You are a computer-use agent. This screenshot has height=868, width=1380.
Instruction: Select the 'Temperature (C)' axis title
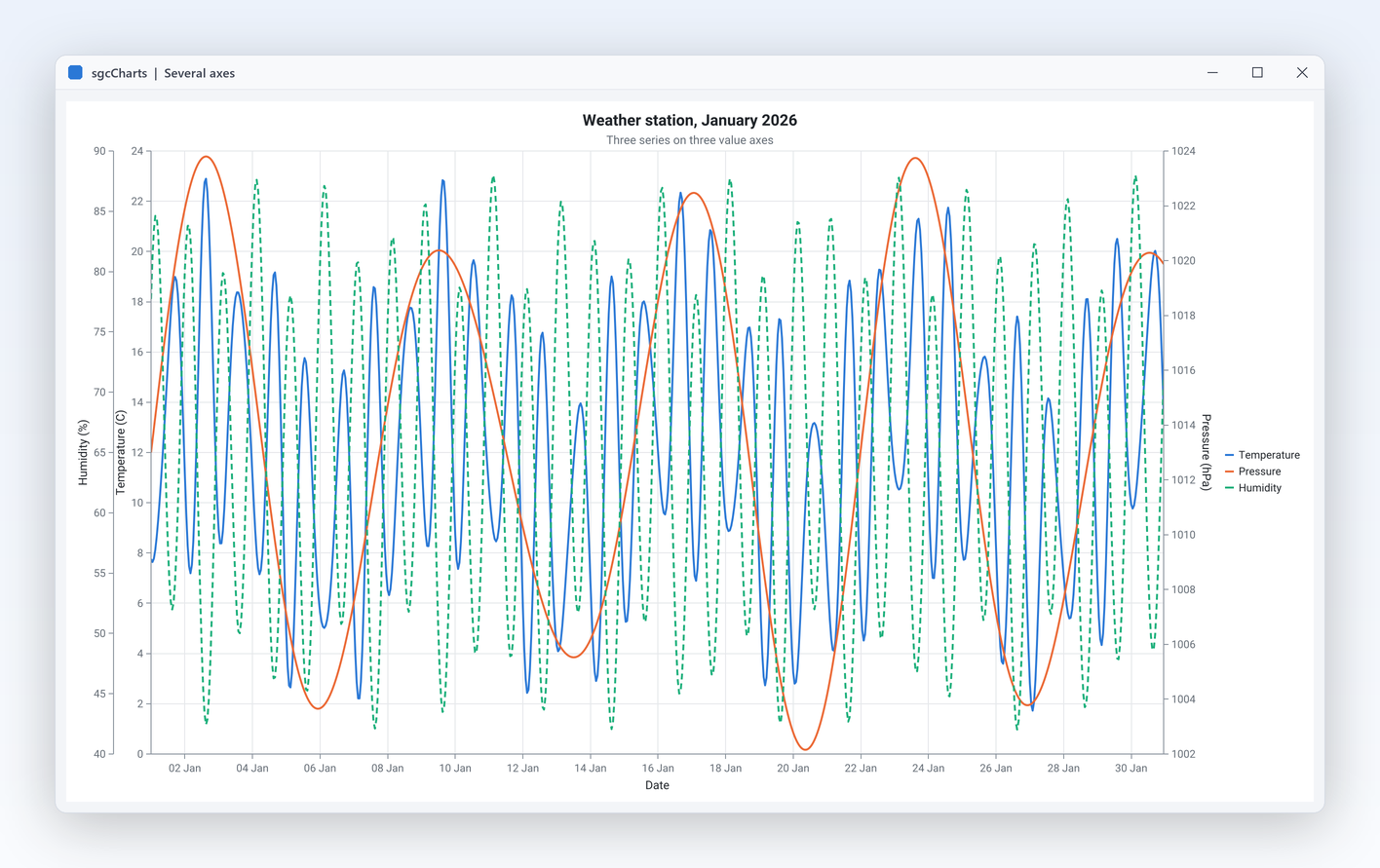point(121,453)
